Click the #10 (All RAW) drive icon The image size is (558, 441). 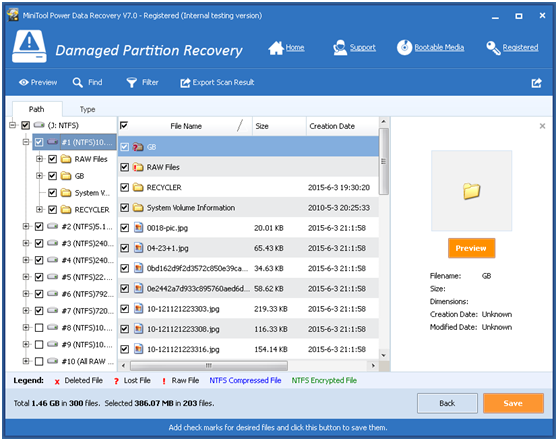coord(52,361)
